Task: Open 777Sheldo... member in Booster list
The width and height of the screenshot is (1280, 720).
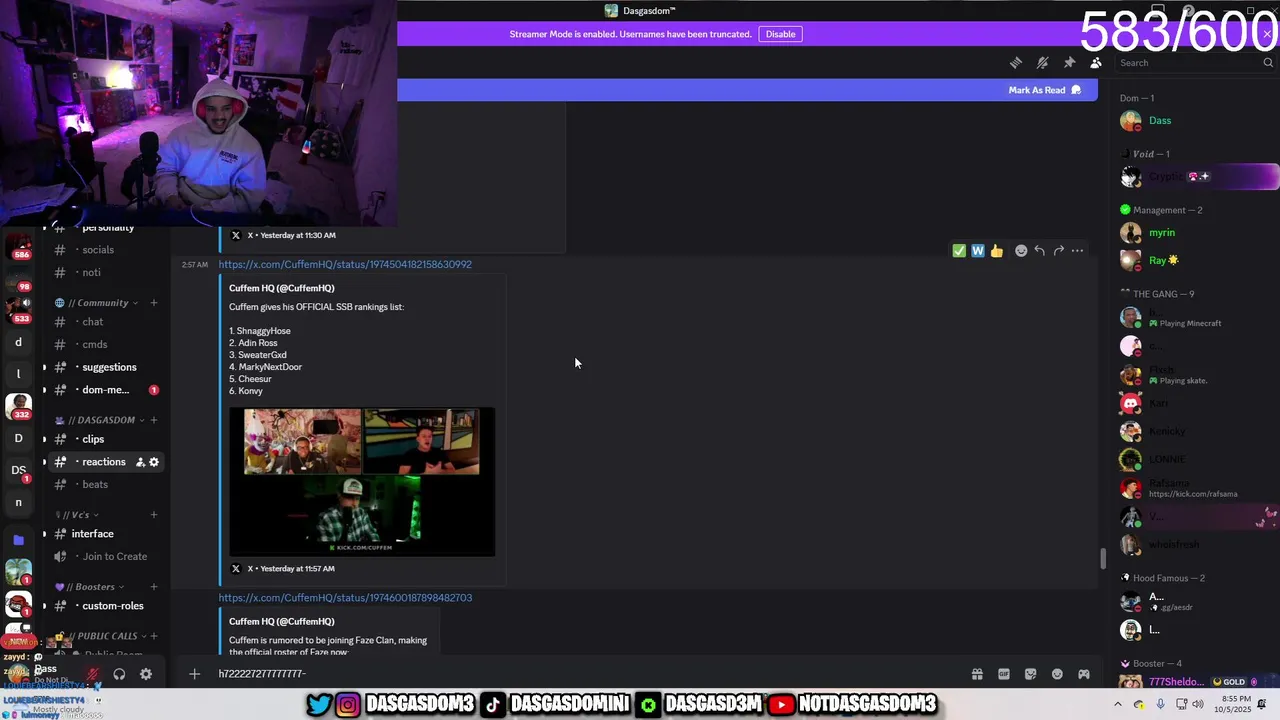Action: coord(1195,682)
